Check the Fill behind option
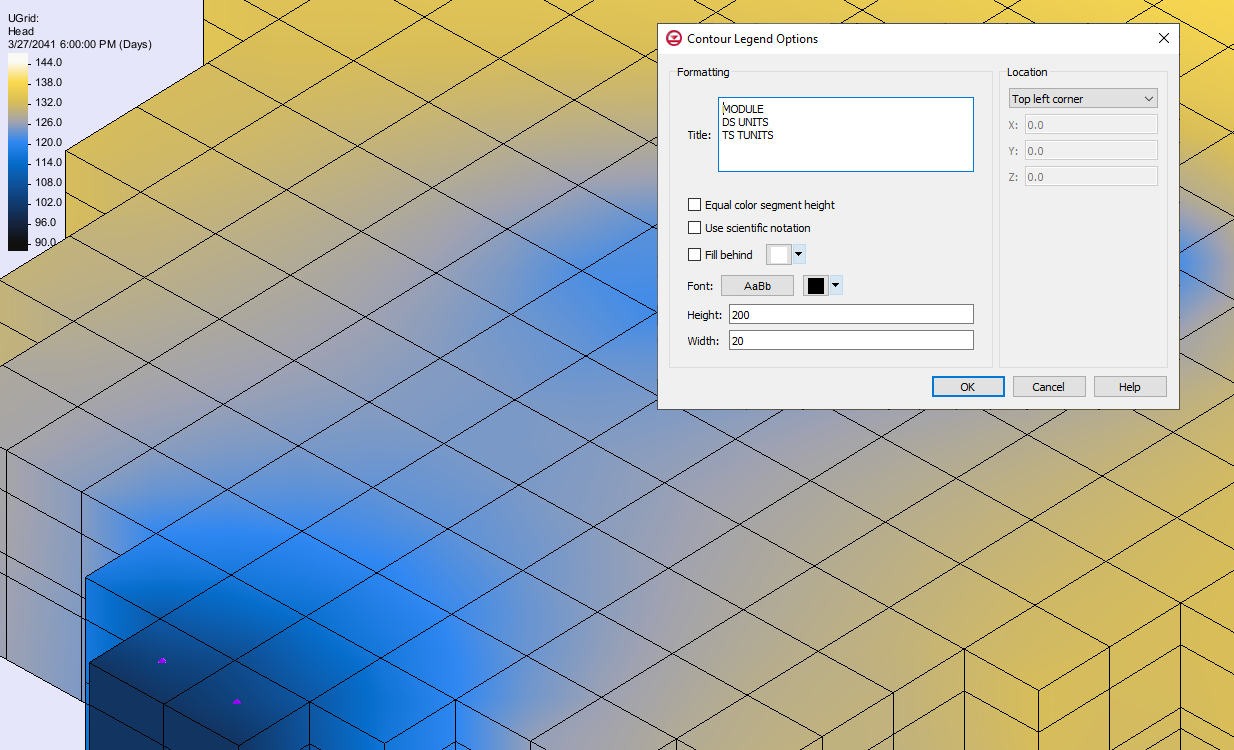Viewport: 1234px width, 750px height. click(695, 255)
